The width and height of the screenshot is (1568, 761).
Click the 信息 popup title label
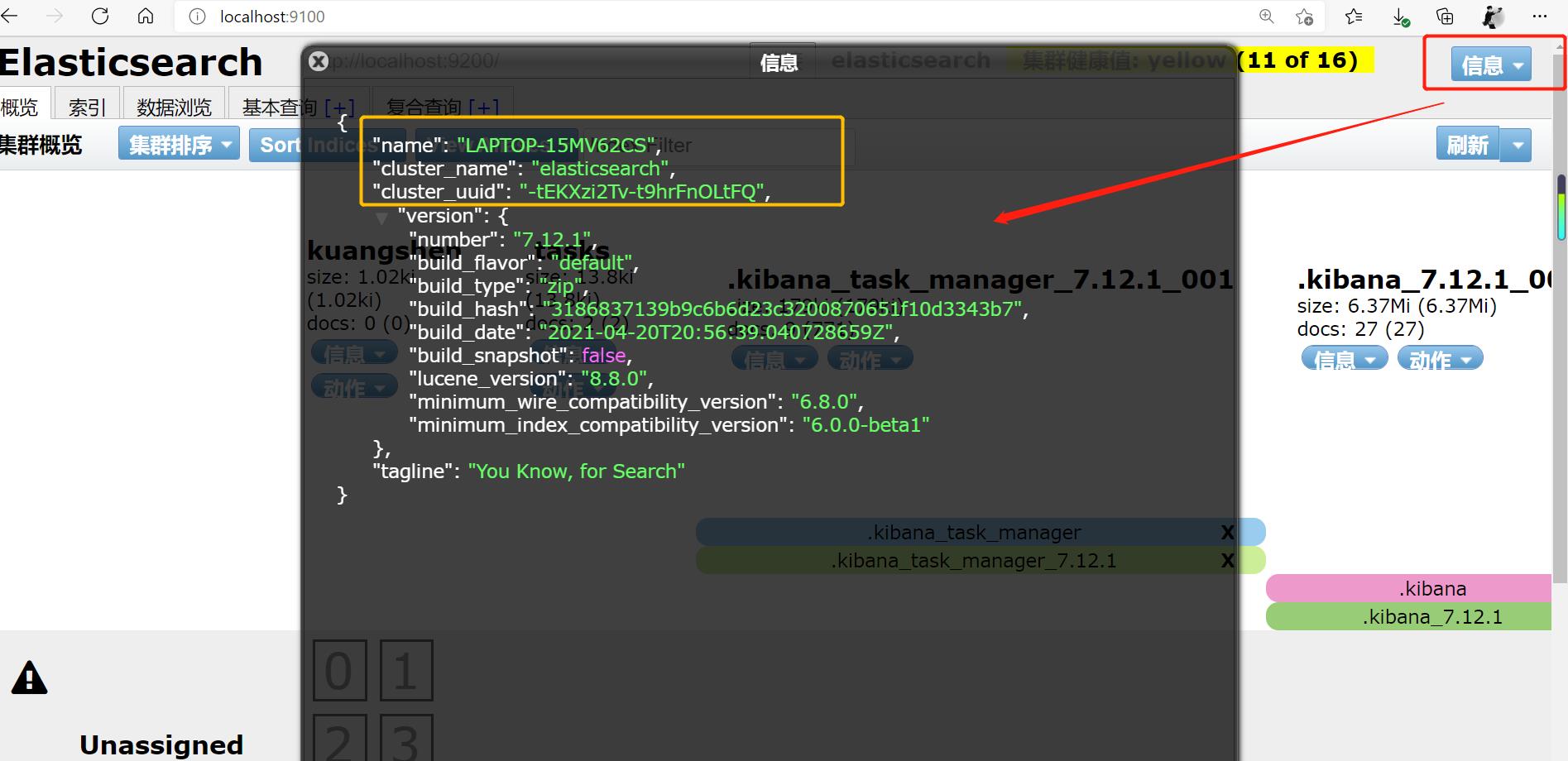(779, 63)
